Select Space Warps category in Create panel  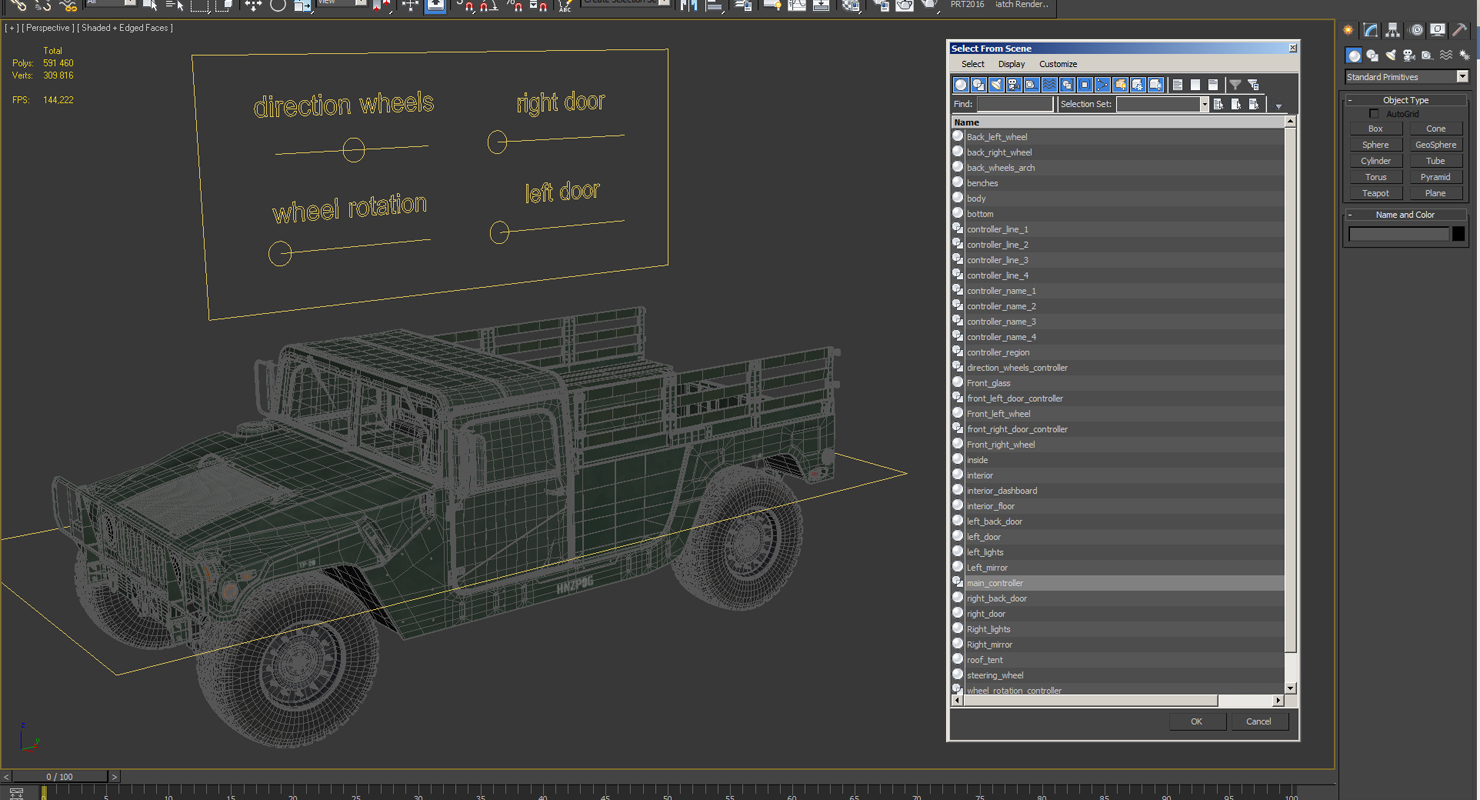[1446, 56]
